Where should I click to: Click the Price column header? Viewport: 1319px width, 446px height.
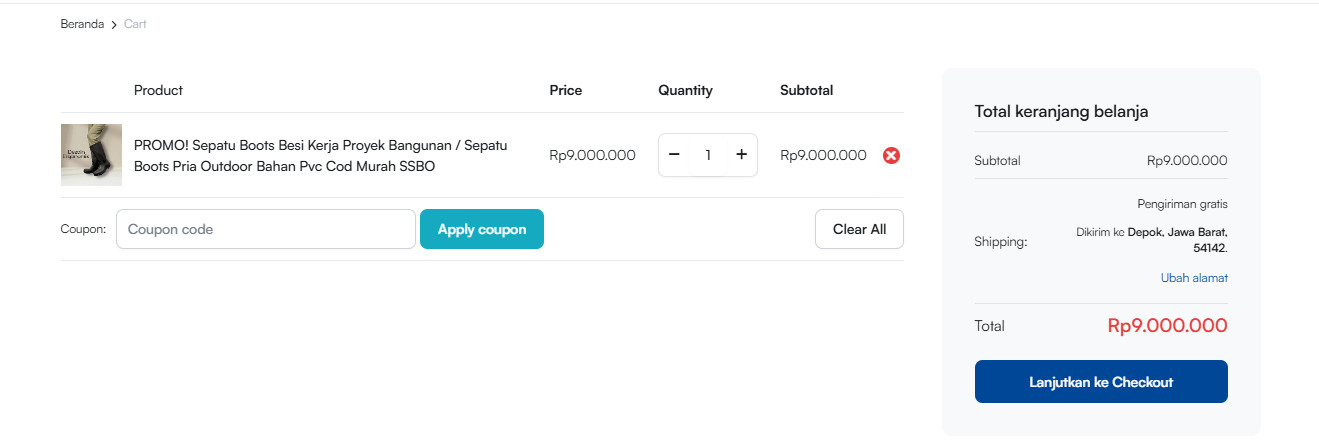(566, 90)
